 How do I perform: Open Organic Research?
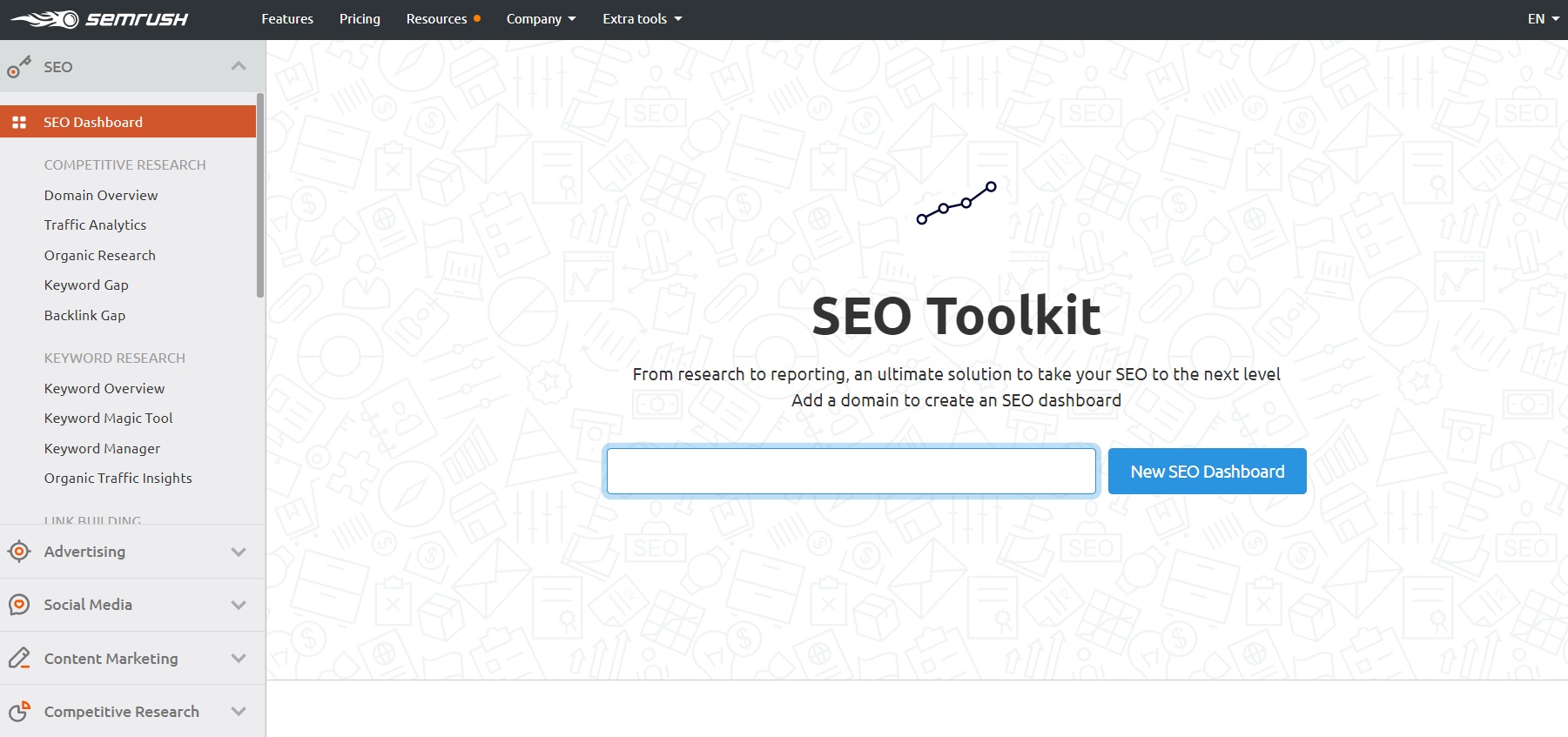100,256
